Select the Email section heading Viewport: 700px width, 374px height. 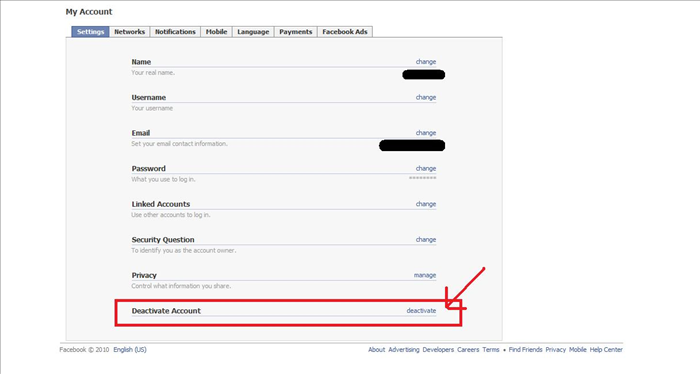click(x=141, y=133)
